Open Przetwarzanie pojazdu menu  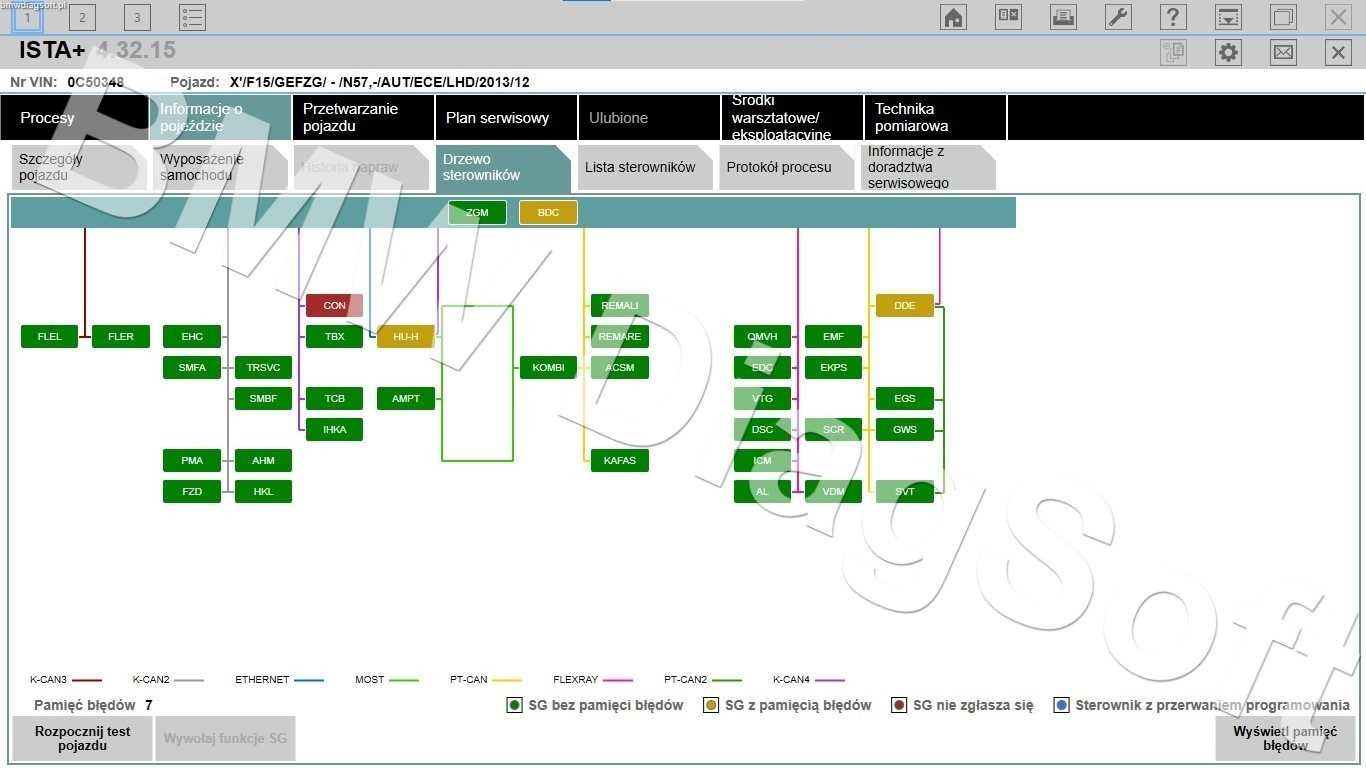click(363, 118)
